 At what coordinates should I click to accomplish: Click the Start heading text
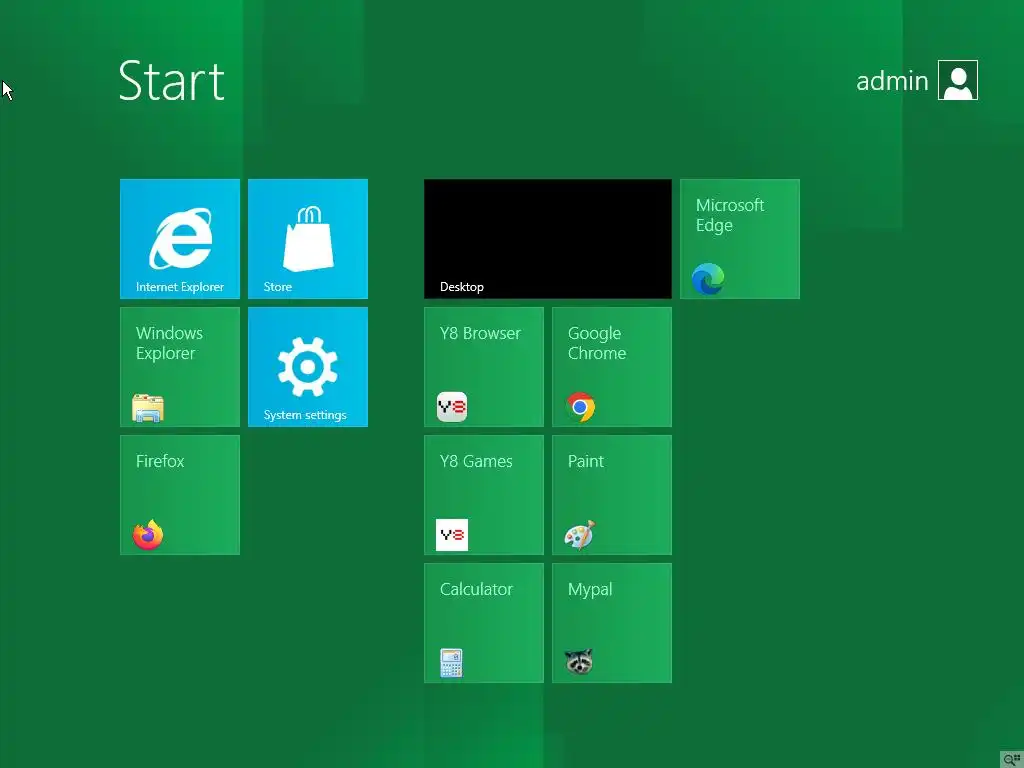[172, 81]
